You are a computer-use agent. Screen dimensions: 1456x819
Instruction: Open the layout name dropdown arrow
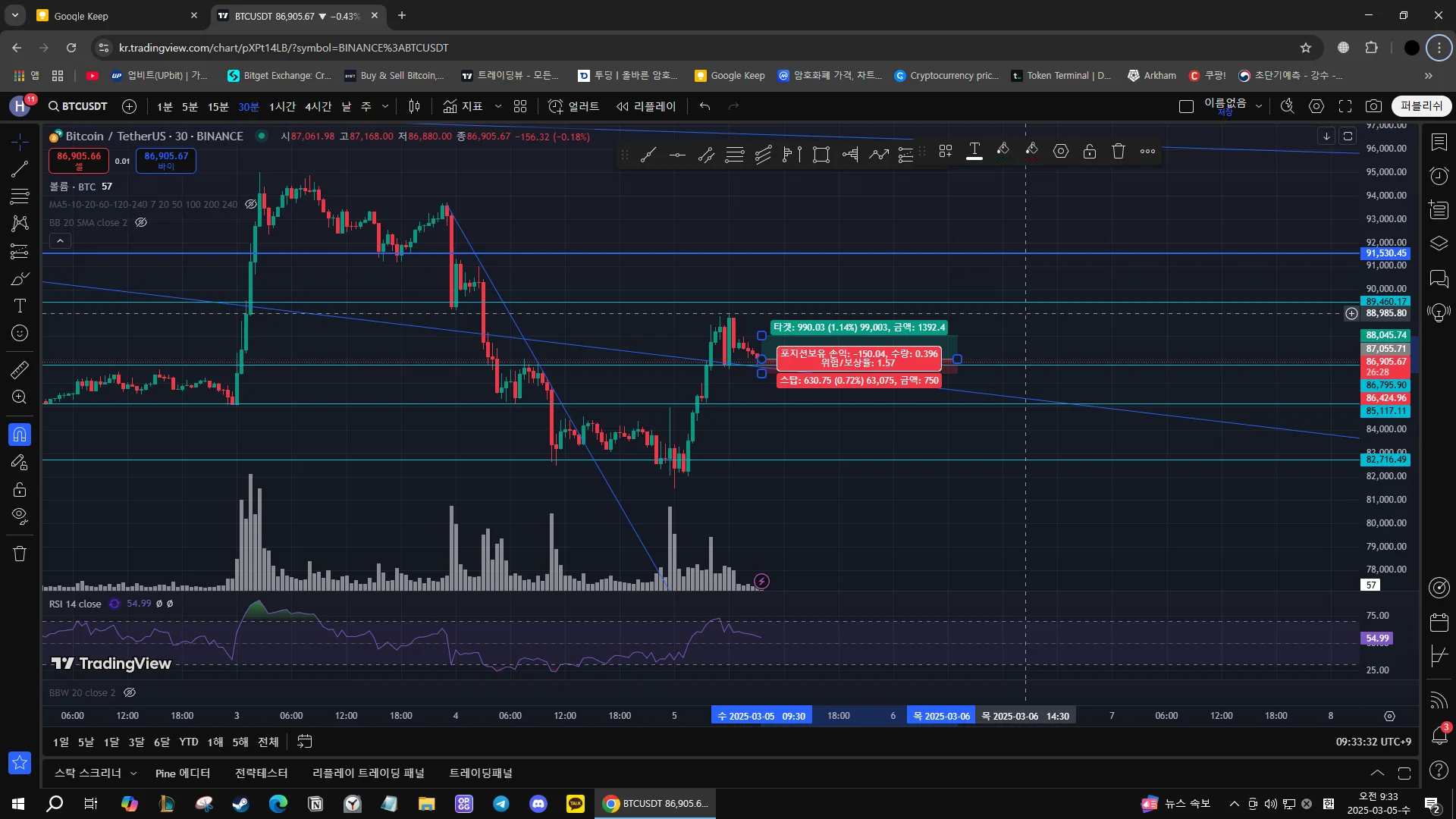tap(1259, 106)
